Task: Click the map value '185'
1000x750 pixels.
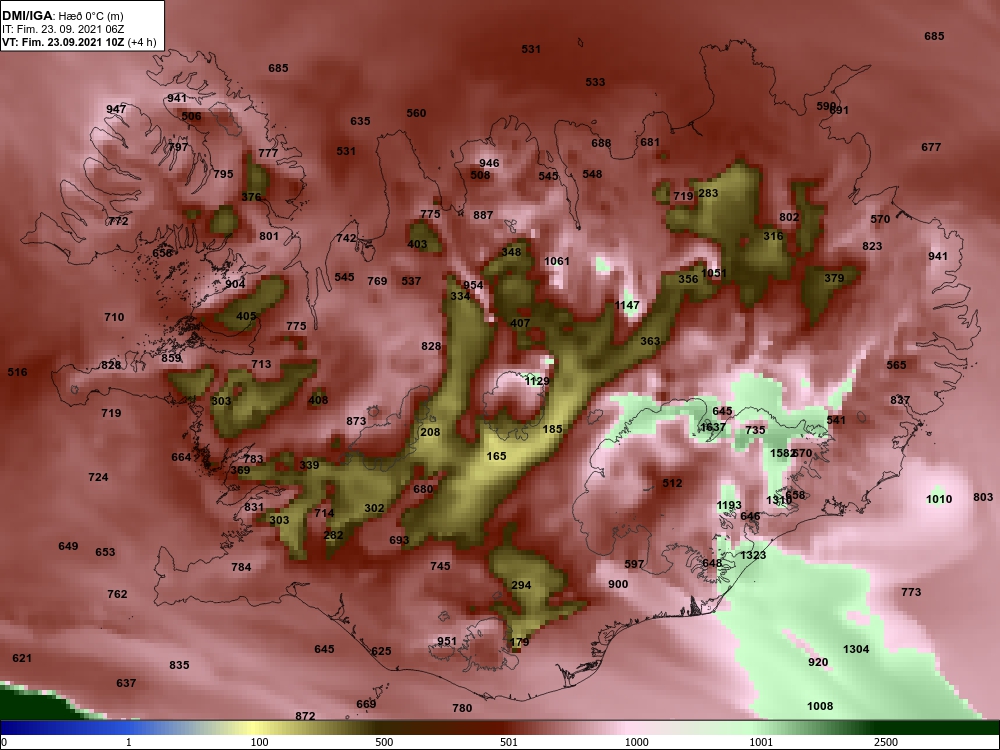Action: click(x=552, y=429)
